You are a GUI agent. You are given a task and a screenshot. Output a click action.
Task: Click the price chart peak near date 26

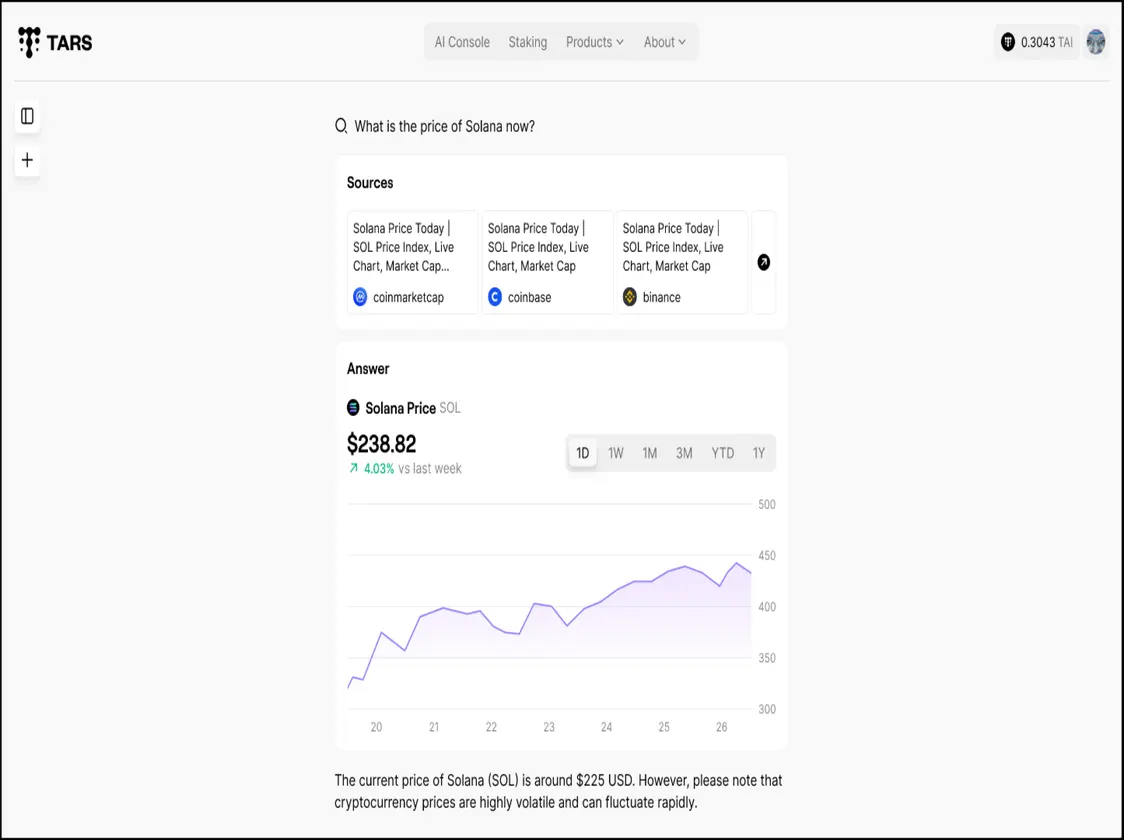tap(737, 563)
